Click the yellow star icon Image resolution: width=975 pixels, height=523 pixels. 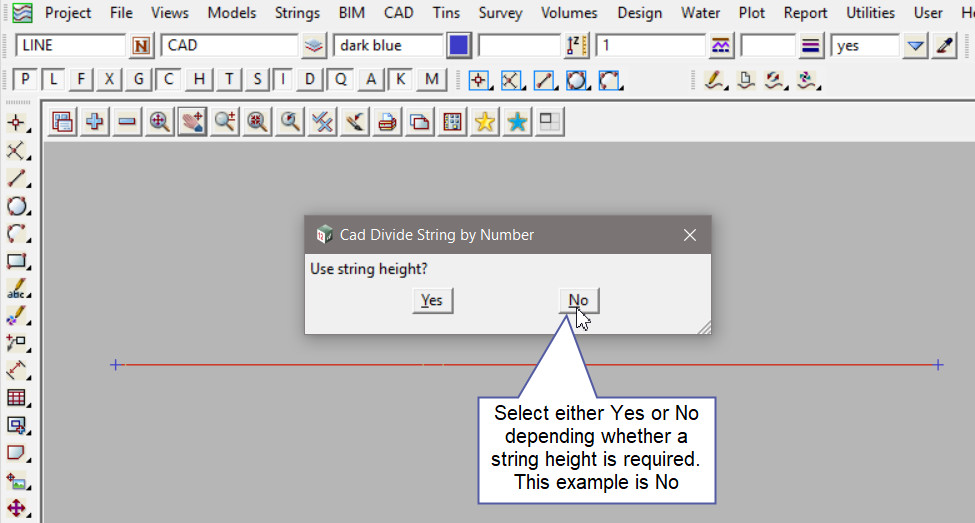pyautogui.click(x=484, y=122)
